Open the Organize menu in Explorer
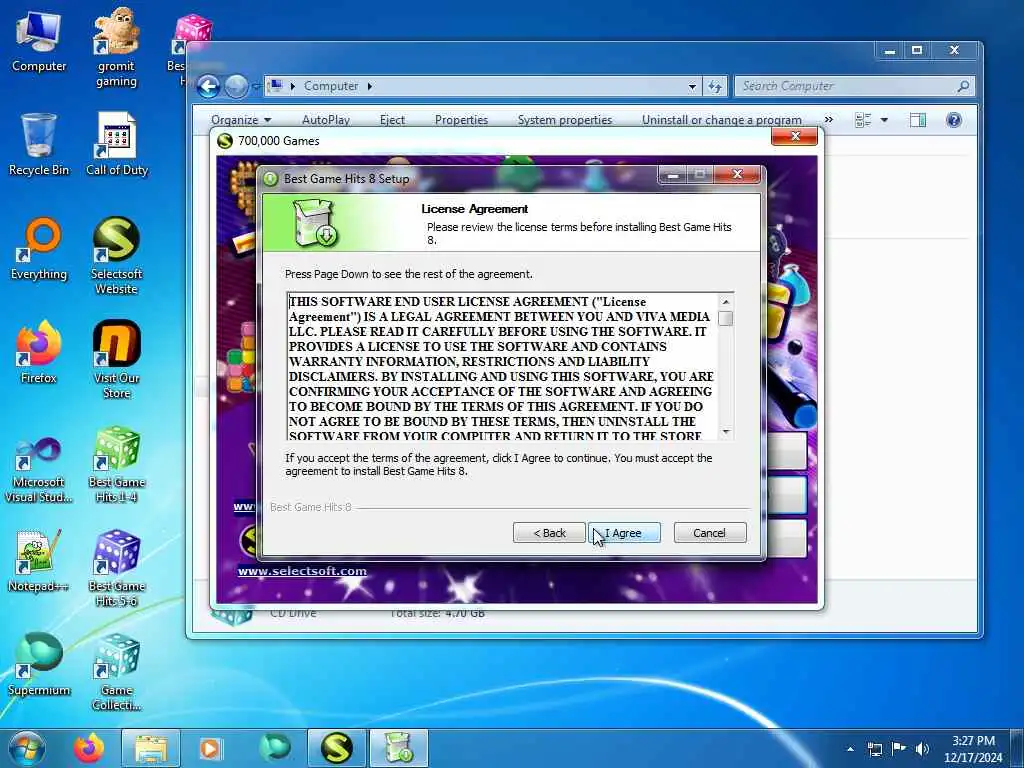1024x768 pixels. pos(240,120)
